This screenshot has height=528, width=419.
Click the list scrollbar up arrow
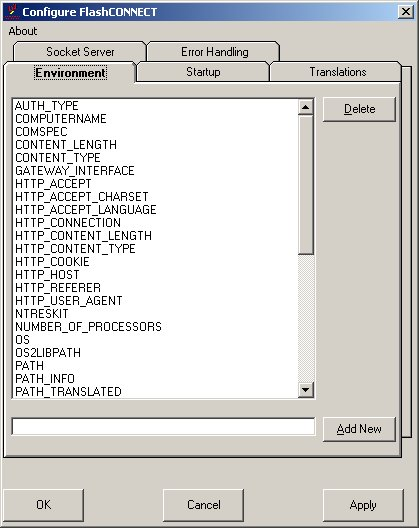pyautogui.click(x=306, y=107)
